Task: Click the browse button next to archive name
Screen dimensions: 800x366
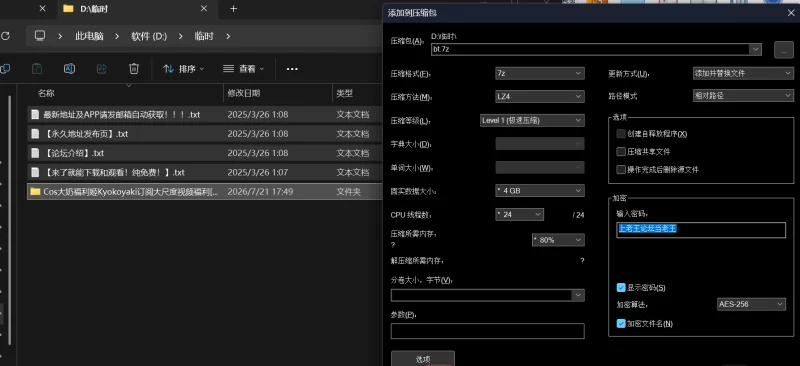Action: [x=784, y=50]
